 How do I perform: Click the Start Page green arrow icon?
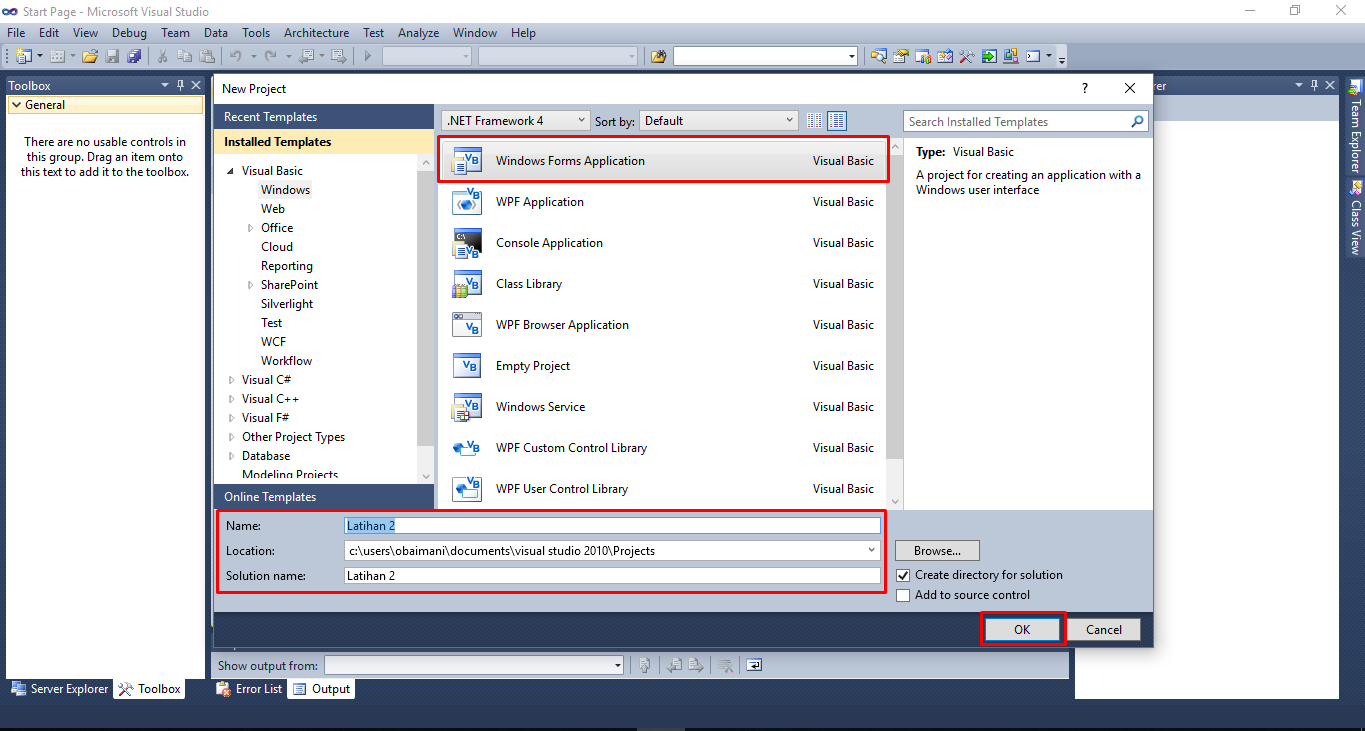(989, 56)
